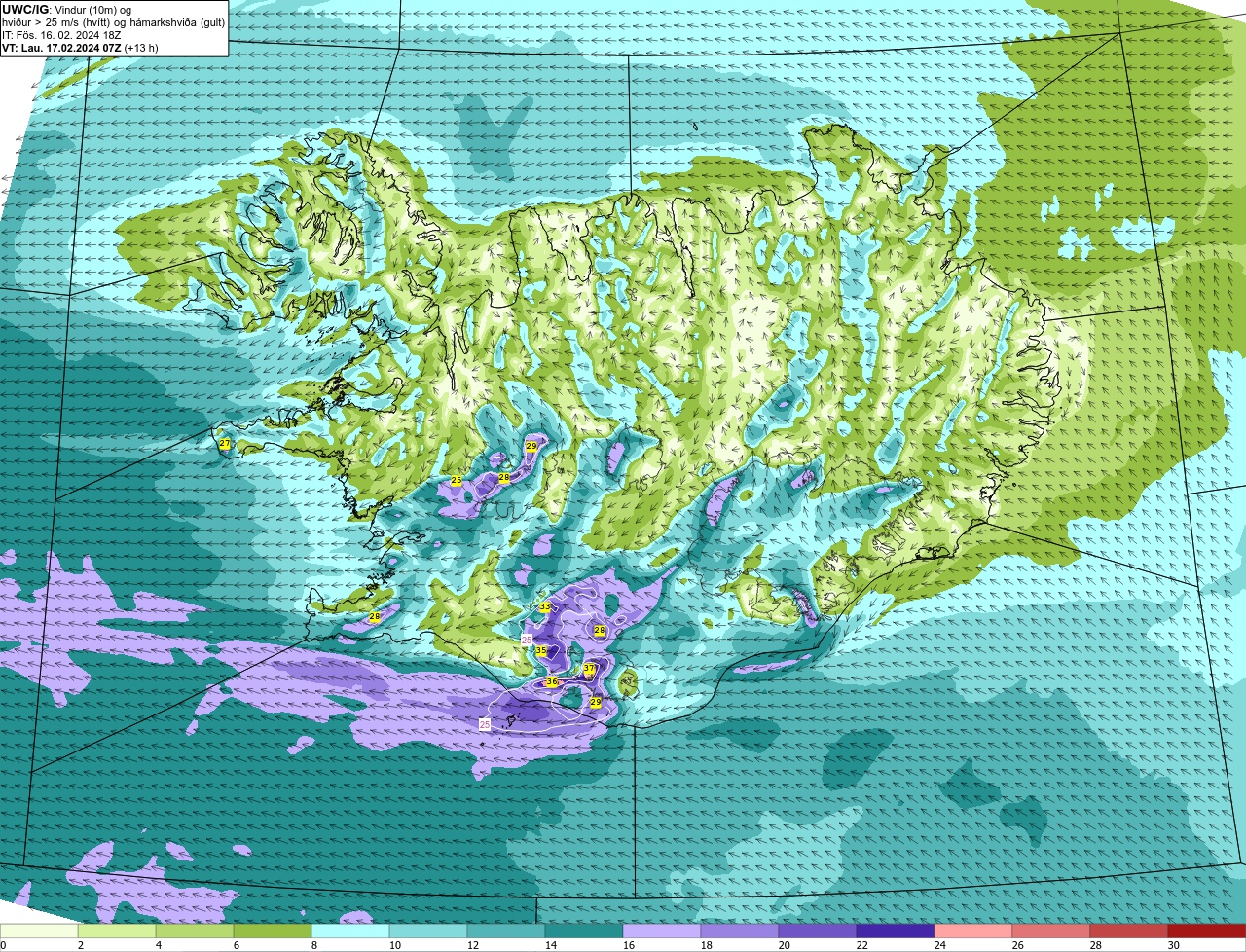Image resolution: width=1246 pixels, height=952 pixels.
Task: Click the yellow gust label 27
Action: [225, 444]
